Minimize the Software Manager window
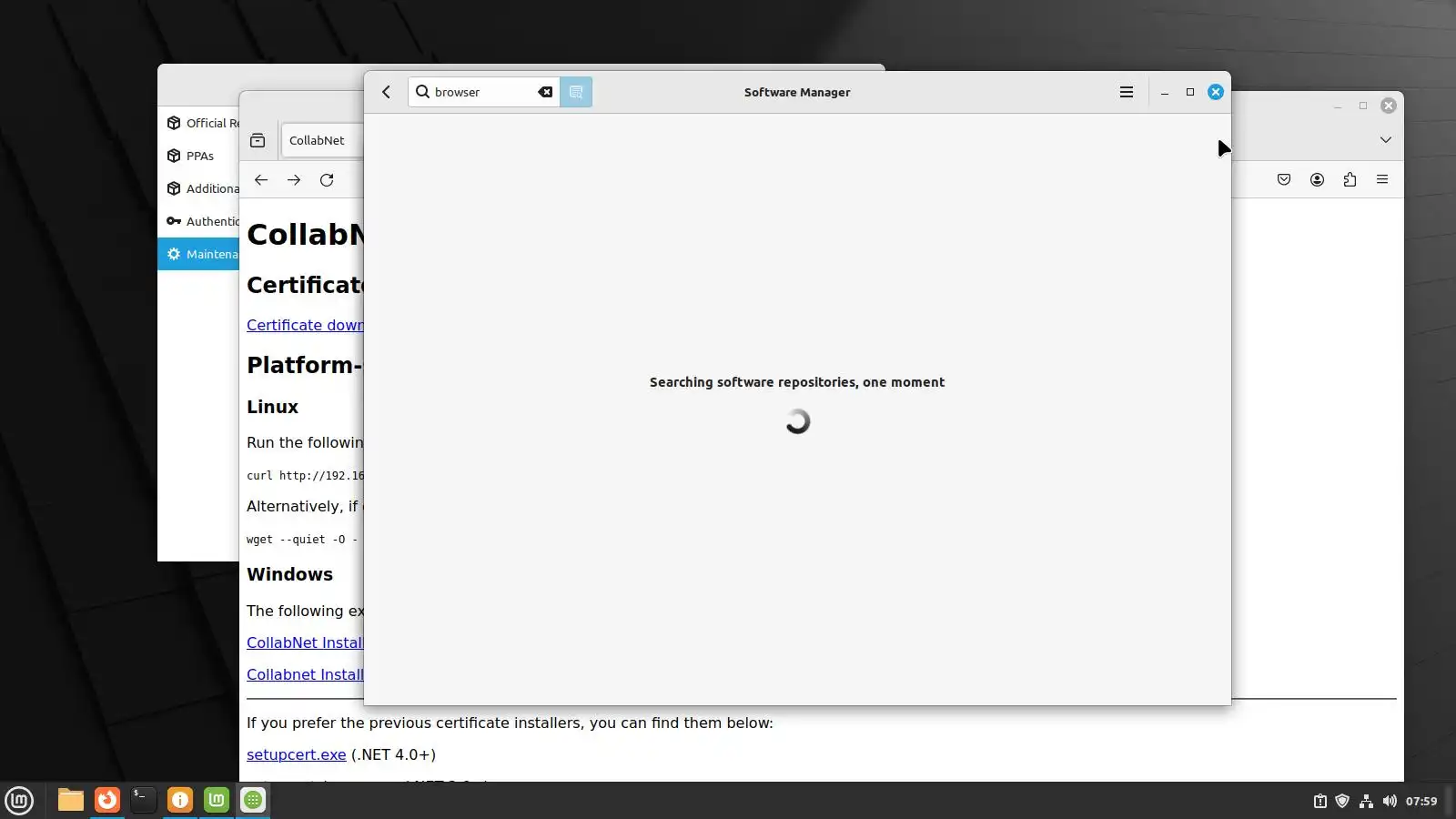 tap(1165, 92)
